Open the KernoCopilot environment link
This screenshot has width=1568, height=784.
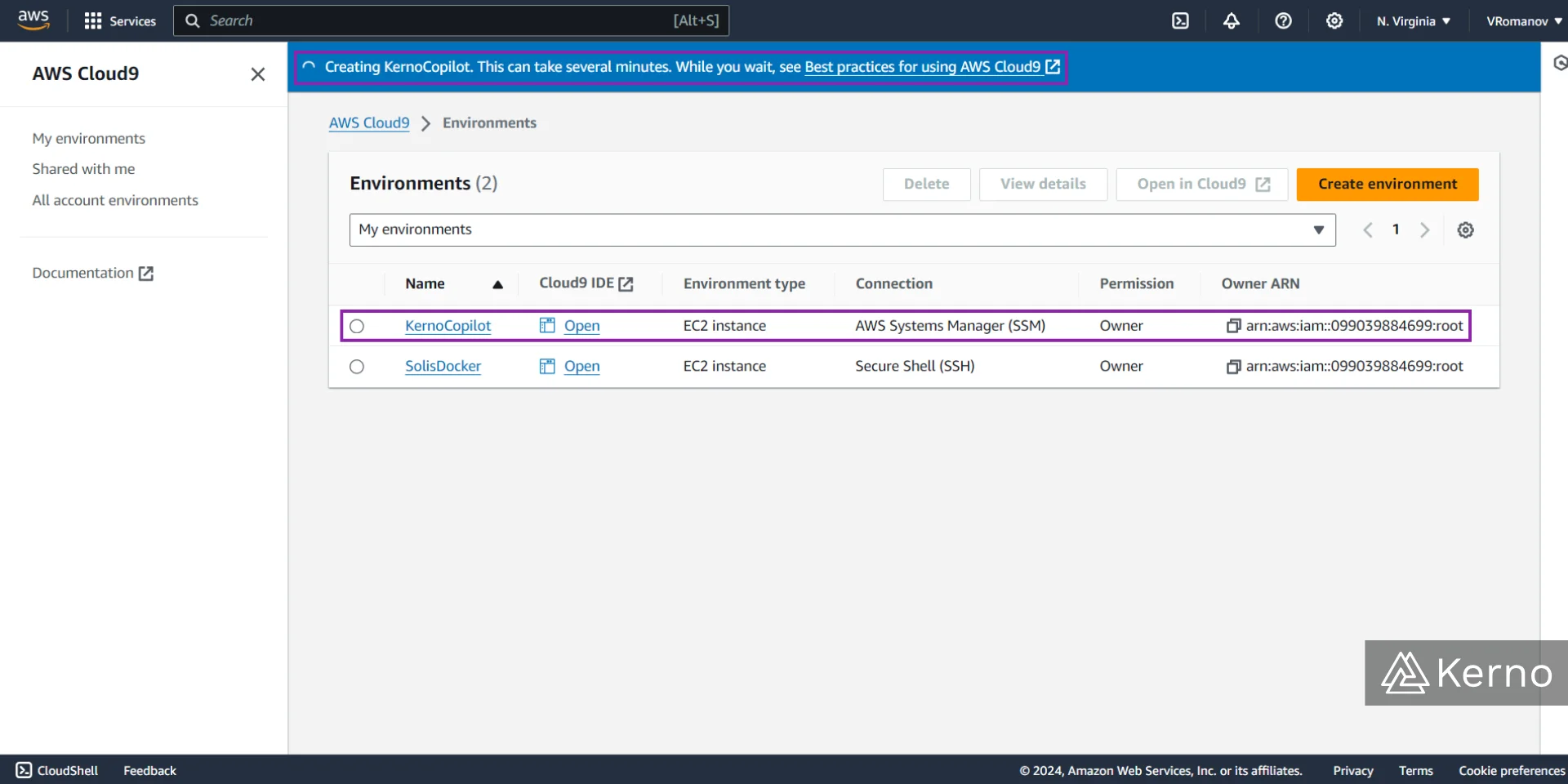[448, 326]
